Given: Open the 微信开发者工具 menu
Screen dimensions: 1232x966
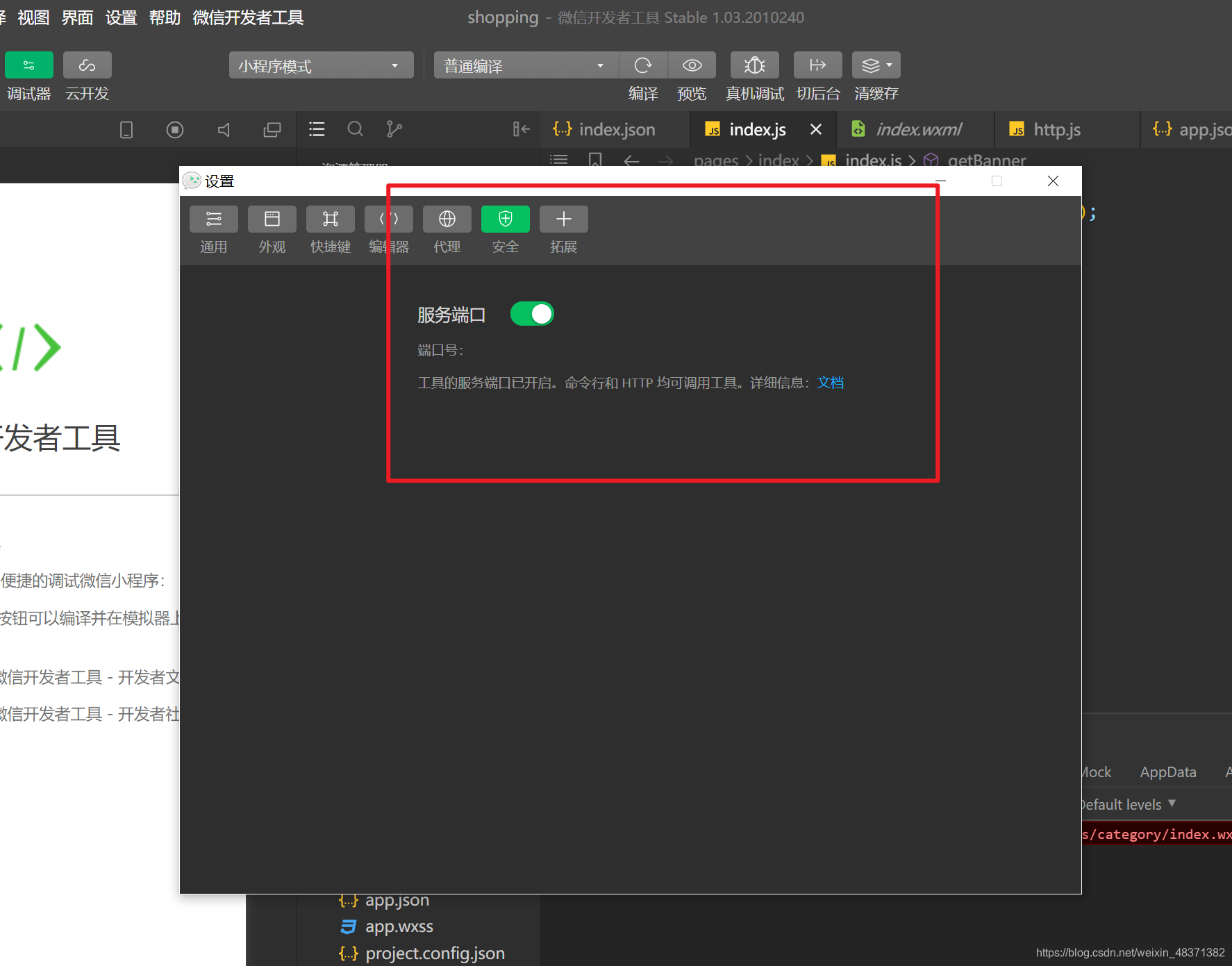Looking at the screenshot, I should pos(248,17).
